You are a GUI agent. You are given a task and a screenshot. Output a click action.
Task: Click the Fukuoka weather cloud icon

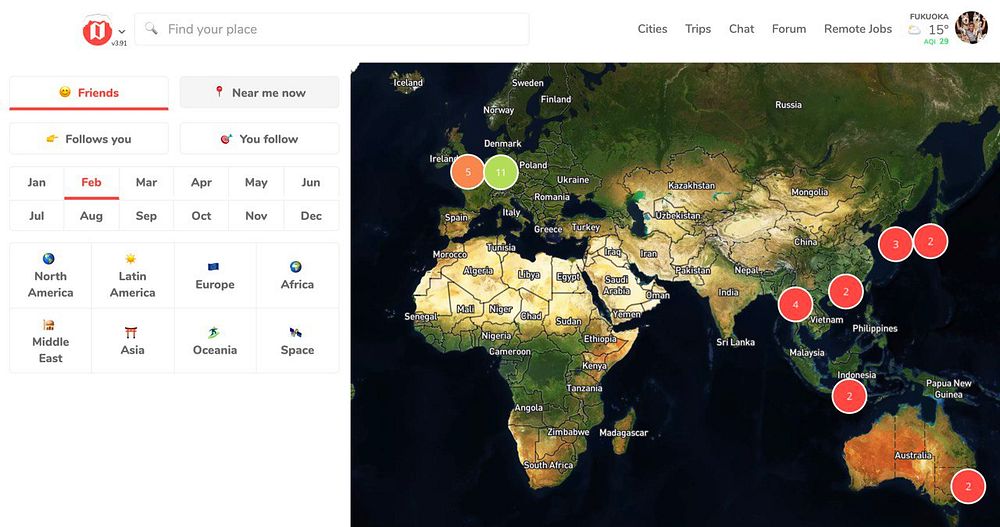pos(914,31)
